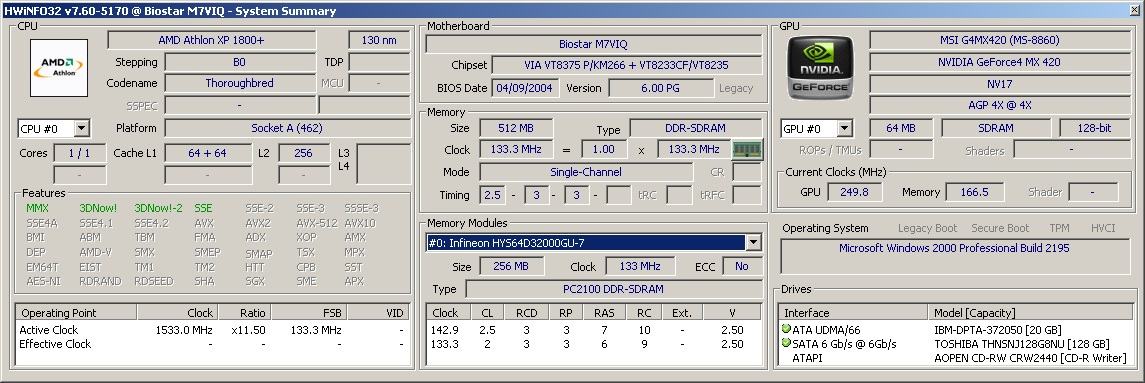Click the green status icon beside SATA 6 Gb/s
This screenshot has width=1145, height=383.
click(x=786, y=344)
